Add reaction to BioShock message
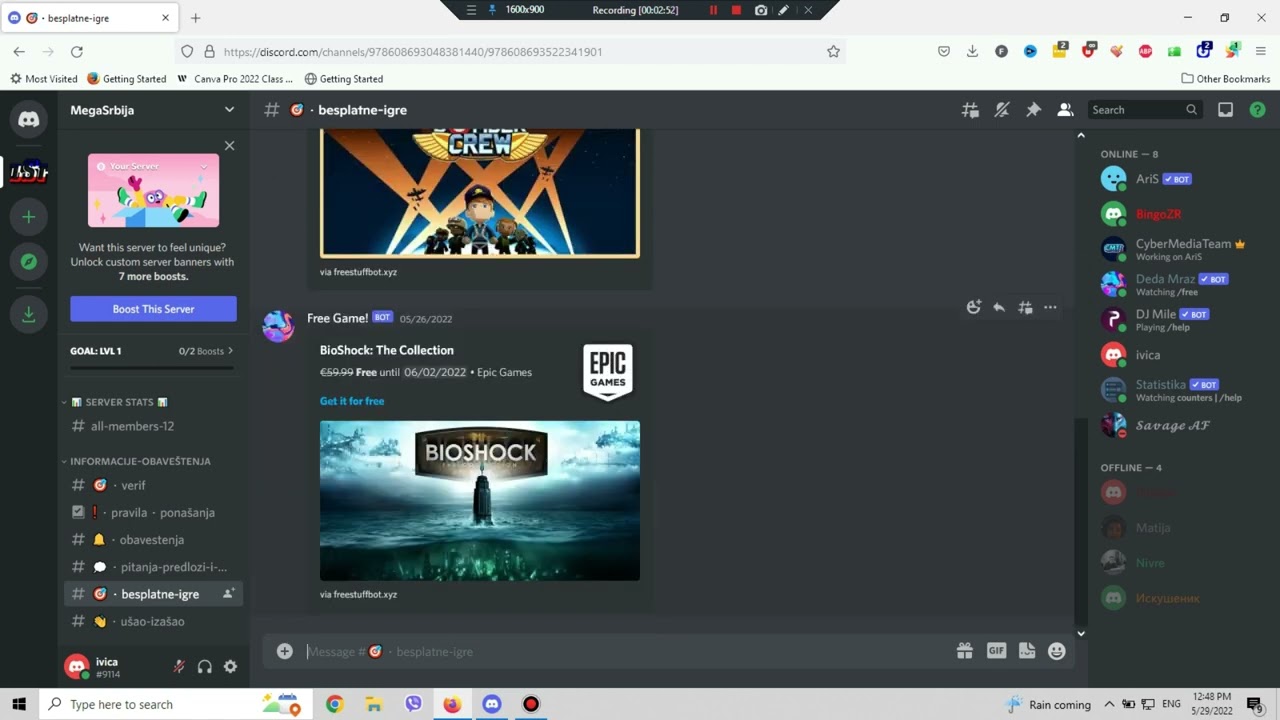Screen dimensions: 1280x720 click(974, 307)
